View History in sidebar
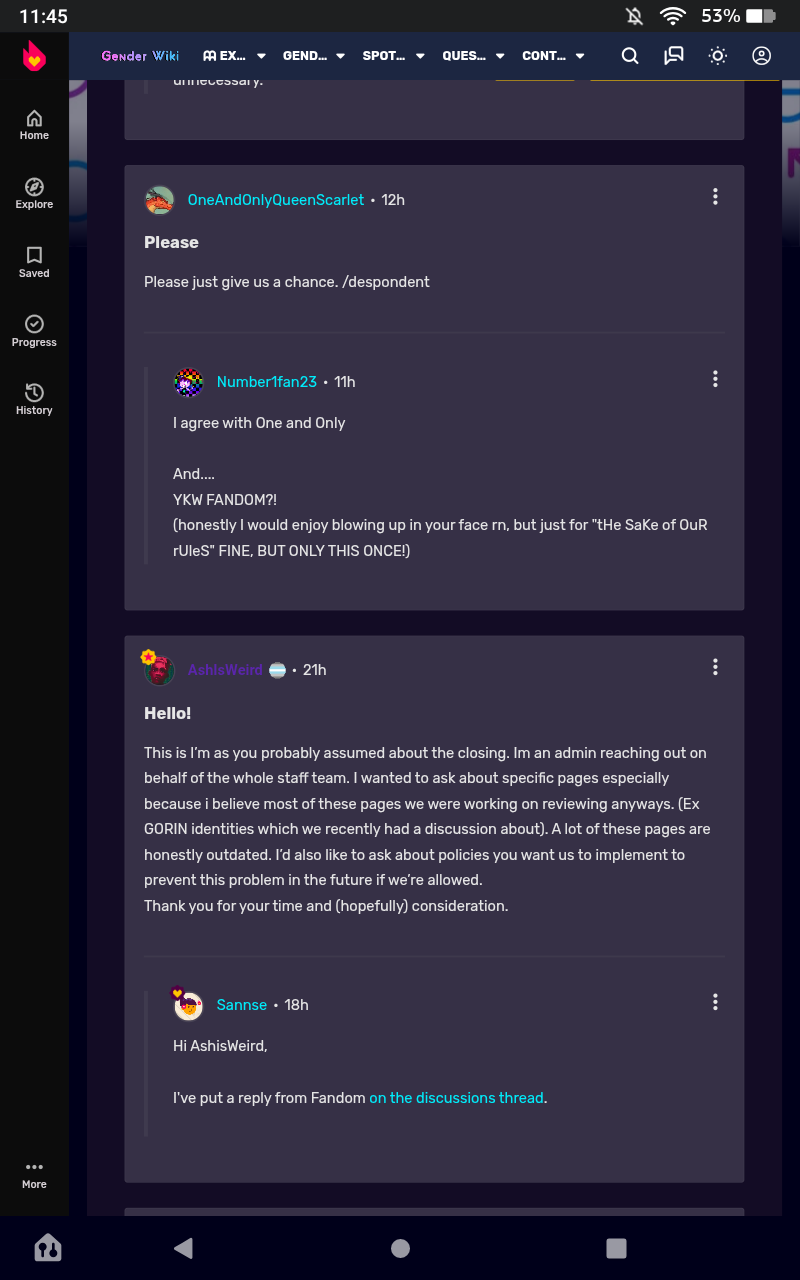Viewport: 800px width, 1280px height. coord(34,400)
